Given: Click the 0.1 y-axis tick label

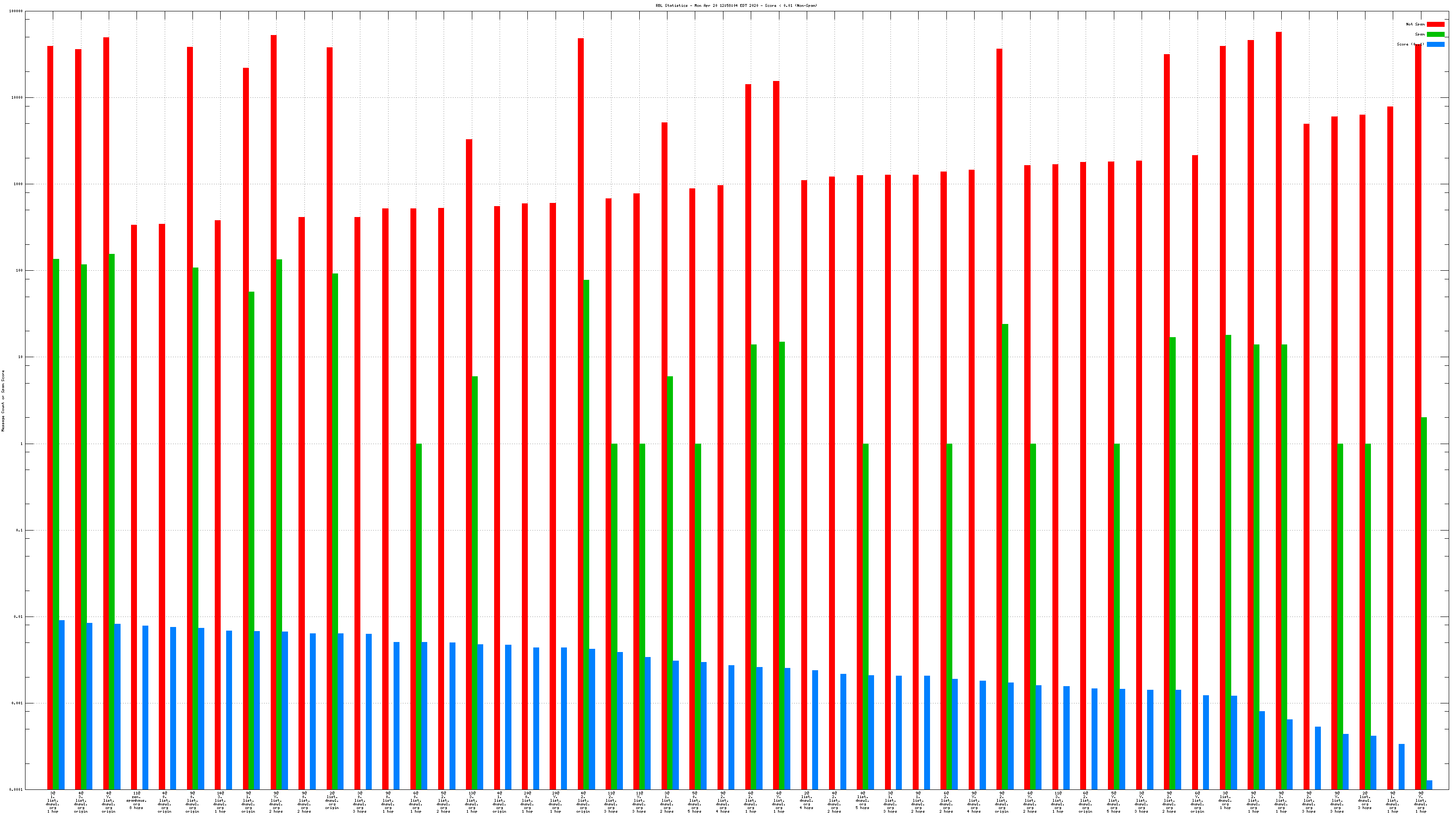Looking at the screenshot, I should coord(19,530).
